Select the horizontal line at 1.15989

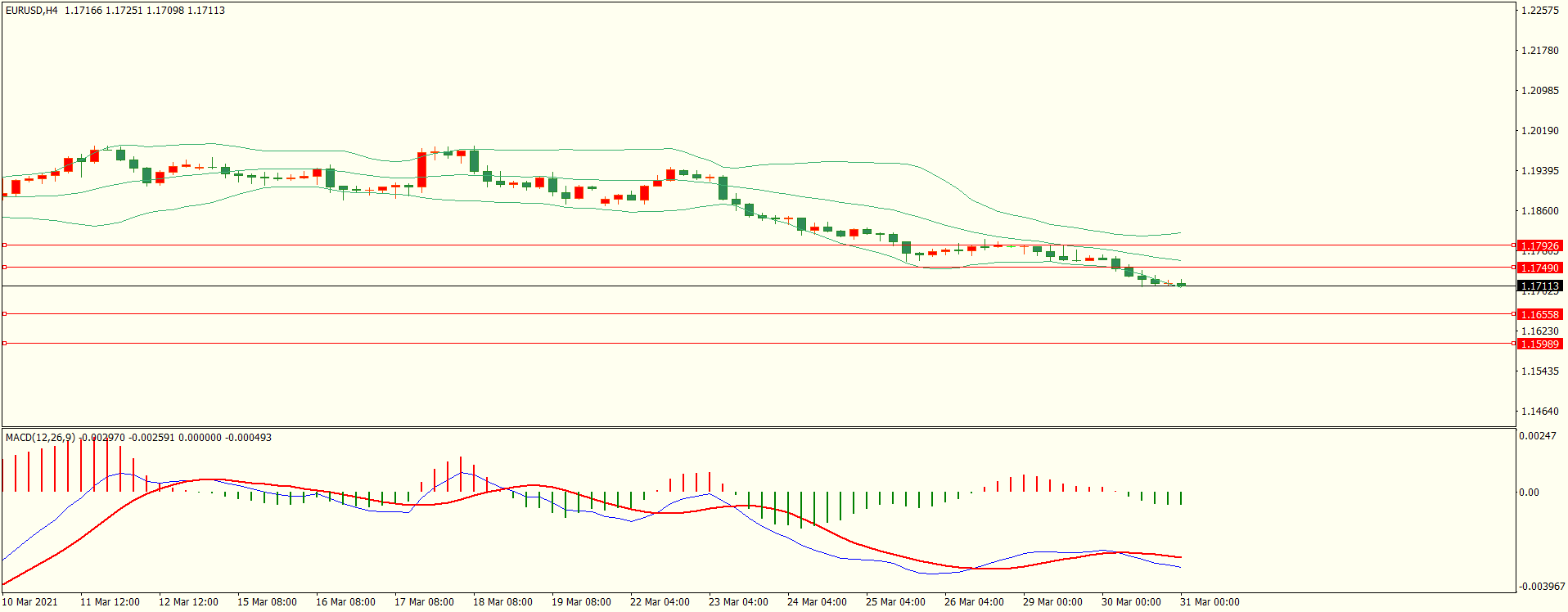758,343
